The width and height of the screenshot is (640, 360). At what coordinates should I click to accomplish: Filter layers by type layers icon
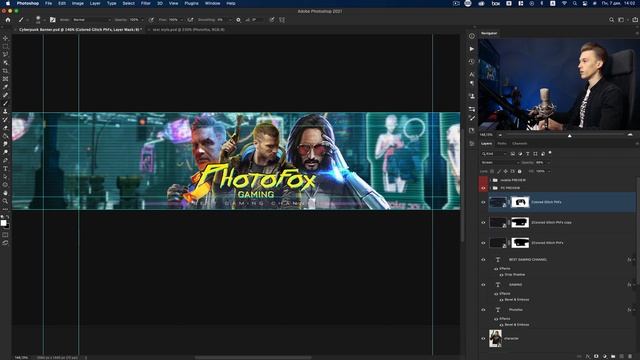(528, 154)
